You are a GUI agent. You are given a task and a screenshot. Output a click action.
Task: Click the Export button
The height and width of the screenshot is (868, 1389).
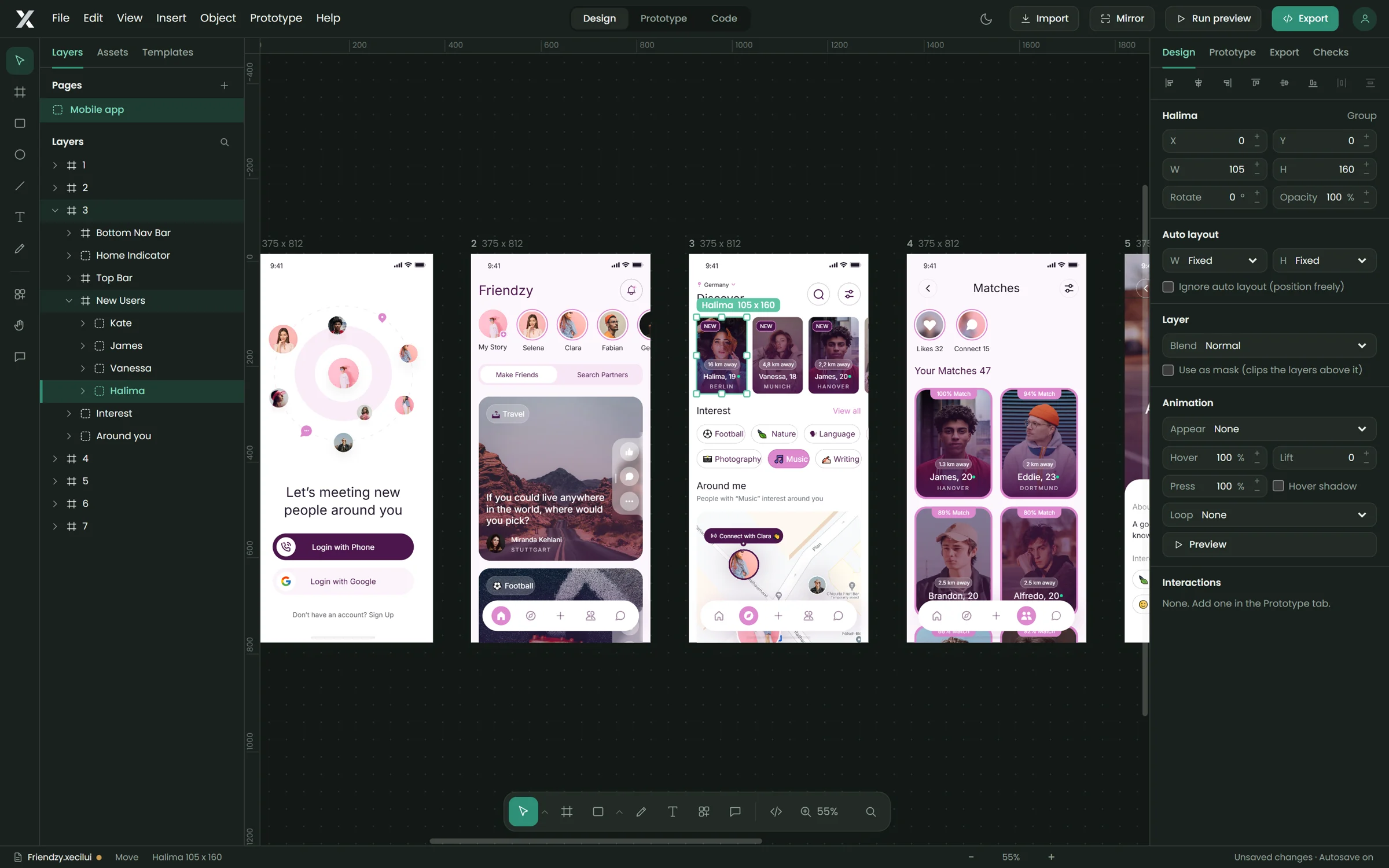[1305, 19]
